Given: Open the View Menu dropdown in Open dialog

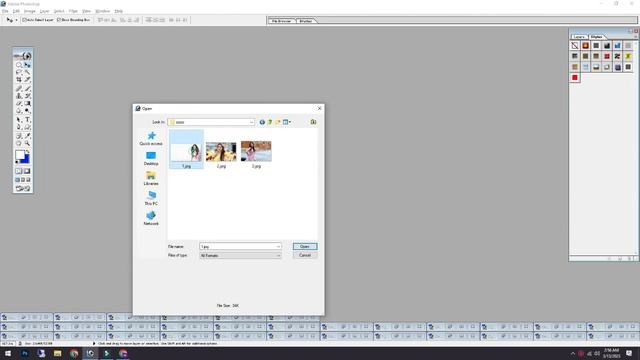Looking at the screenshot, I should 287,122.
